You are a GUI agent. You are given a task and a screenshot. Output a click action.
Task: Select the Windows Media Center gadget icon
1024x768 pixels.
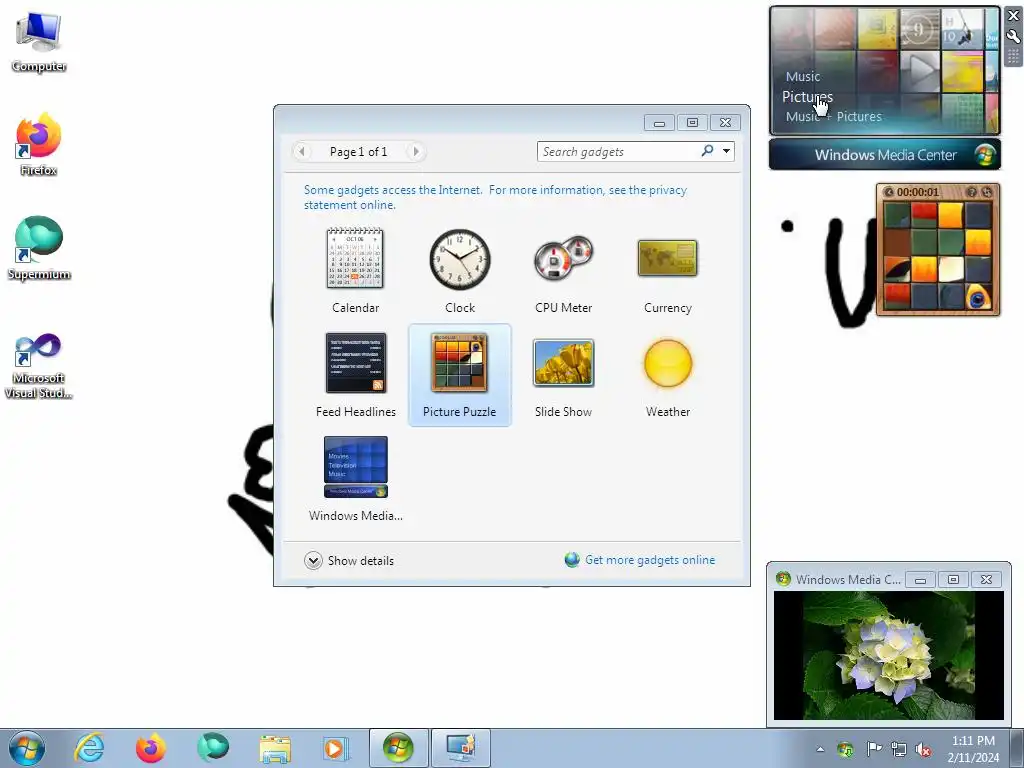coord(355,467)
